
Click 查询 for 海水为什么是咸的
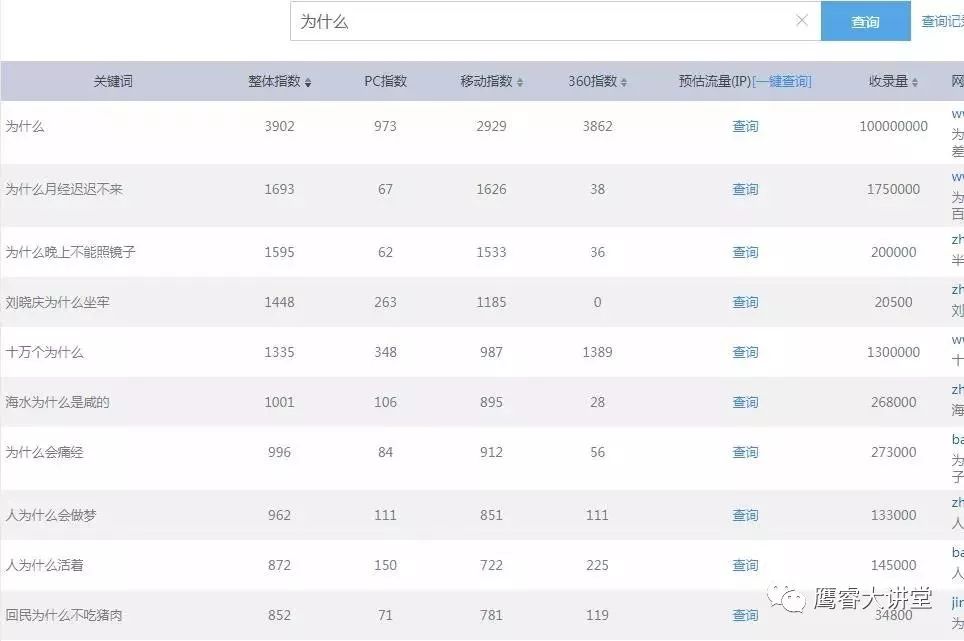[745, 402]
